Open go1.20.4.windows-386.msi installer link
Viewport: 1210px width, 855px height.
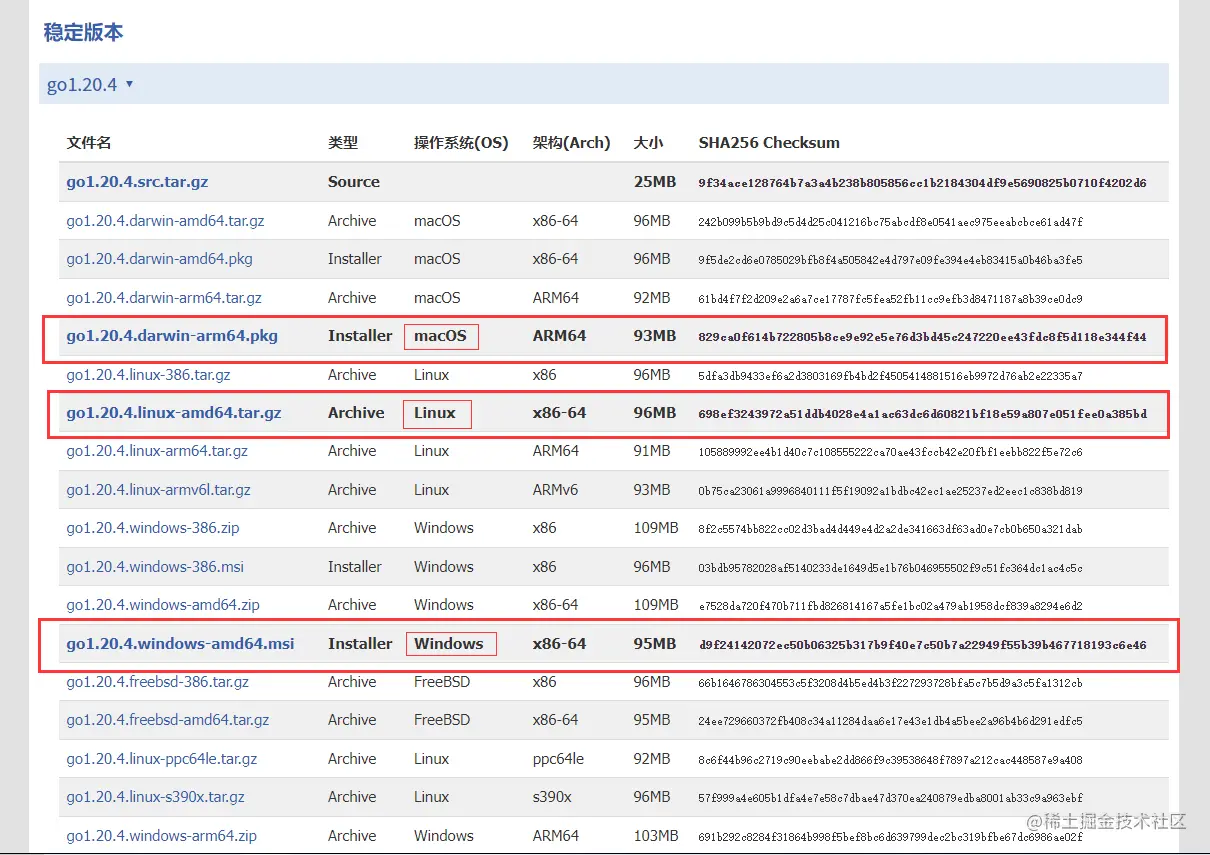pyautogui.click(x=155, y=567)
